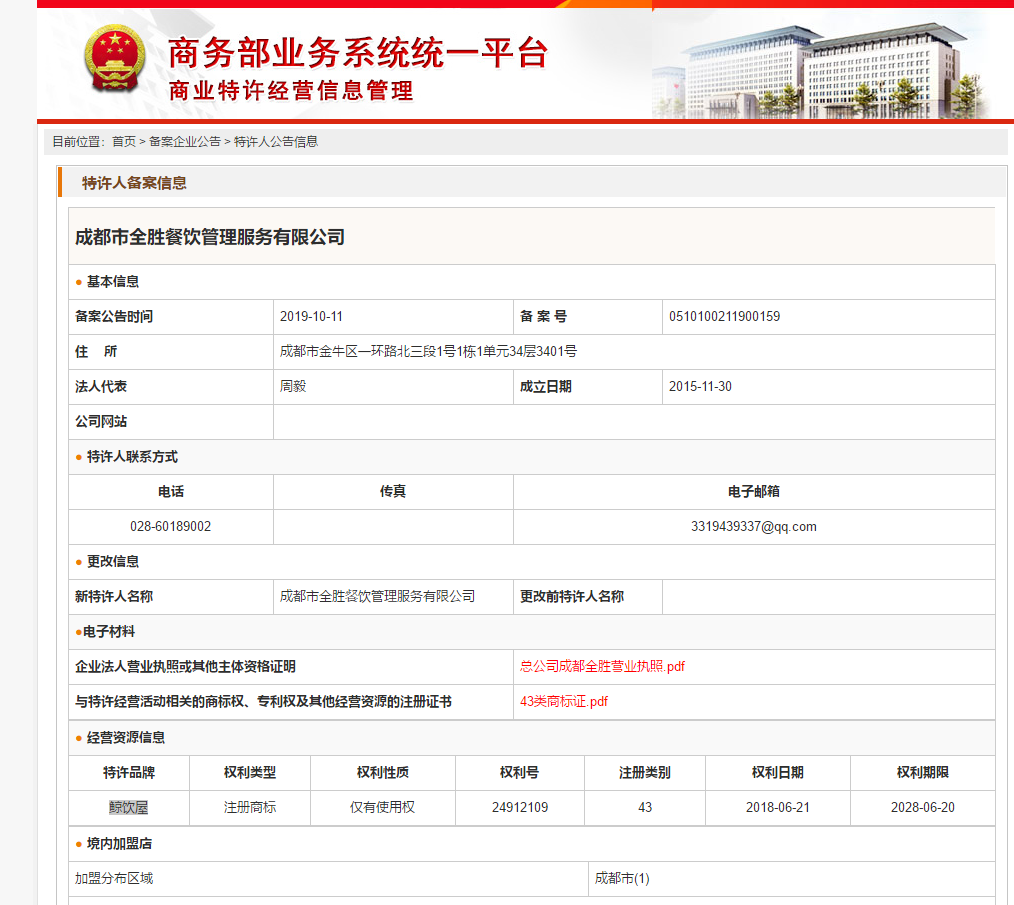Click the 备案公告时间 label
The image size is (1014, 905).
click(x=114, y=316)
